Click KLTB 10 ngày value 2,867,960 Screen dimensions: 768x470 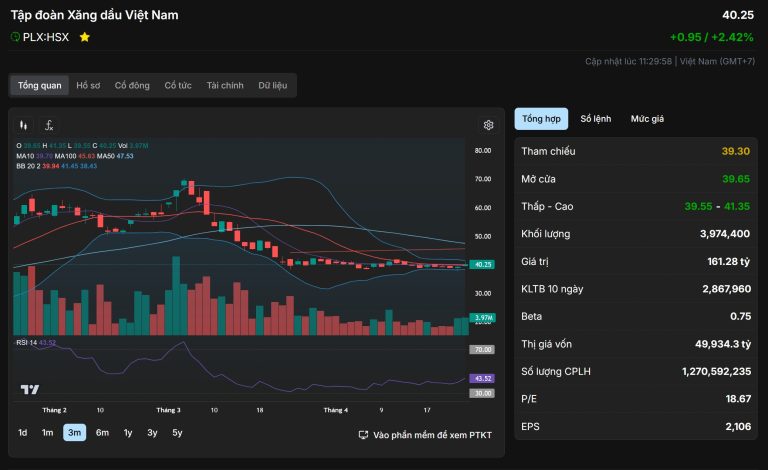coord(726,289)
